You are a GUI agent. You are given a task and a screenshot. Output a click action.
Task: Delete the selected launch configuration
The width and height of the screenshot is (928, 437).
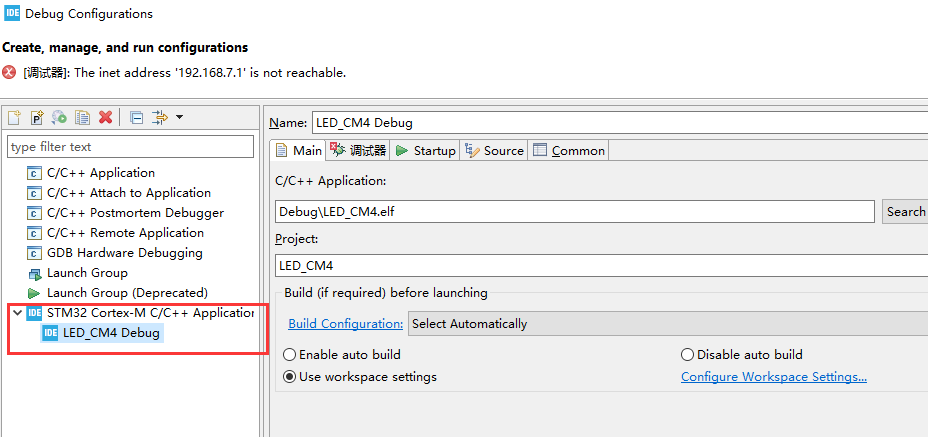pyautogui.click(x=105, y=118)
